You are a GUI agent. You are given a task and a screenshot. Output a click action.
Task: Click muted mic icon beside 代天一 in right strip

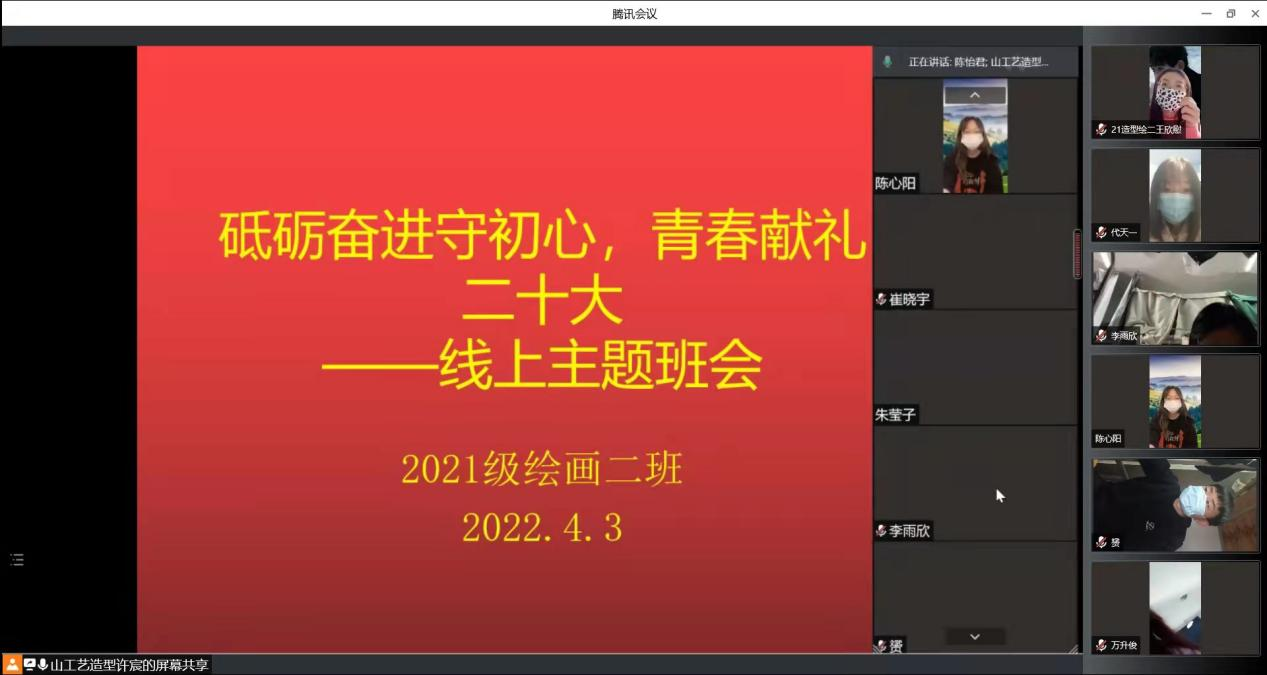[1101, 232]
